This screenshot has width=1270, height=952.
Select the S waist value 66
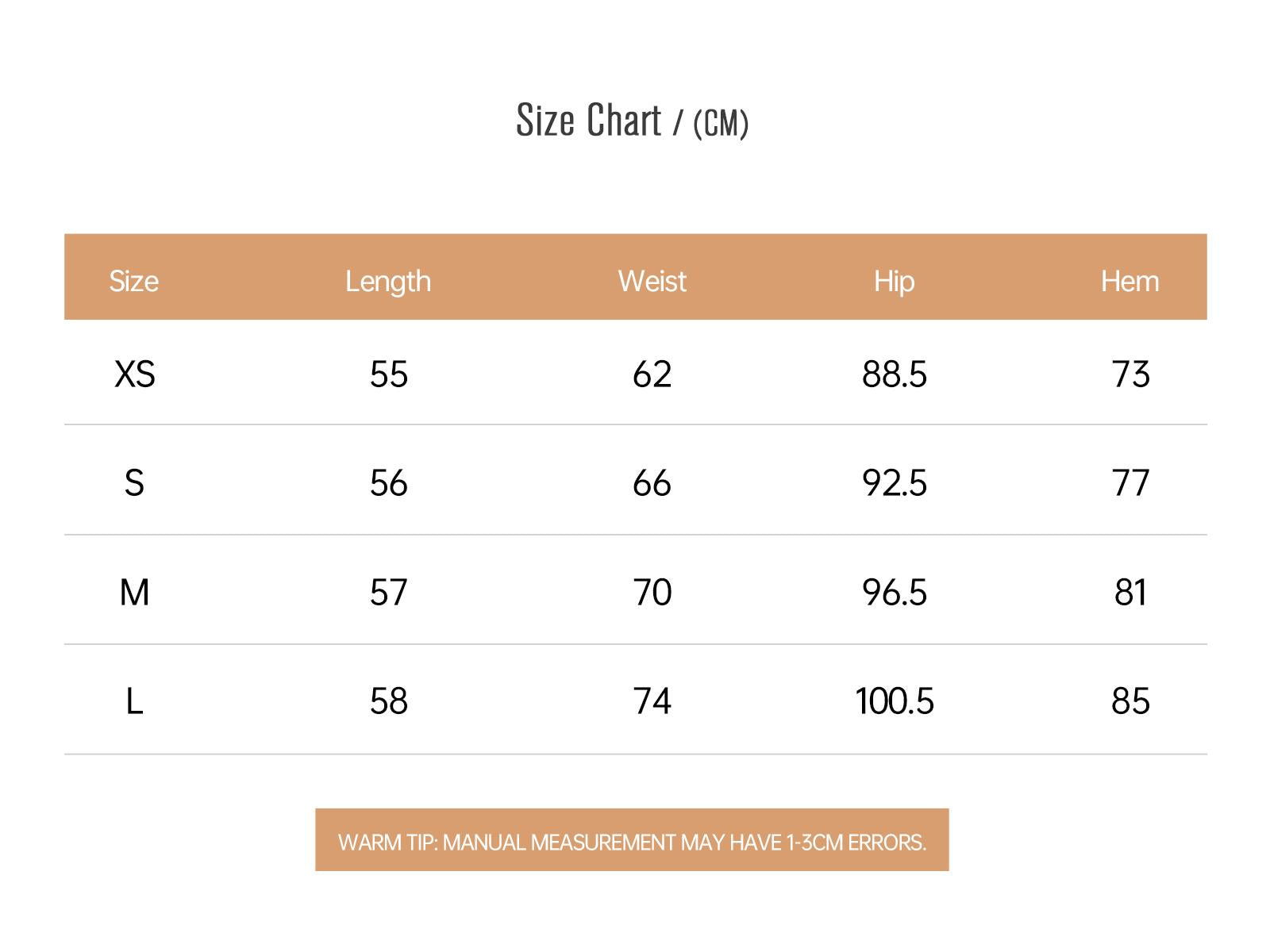[652, 482]
